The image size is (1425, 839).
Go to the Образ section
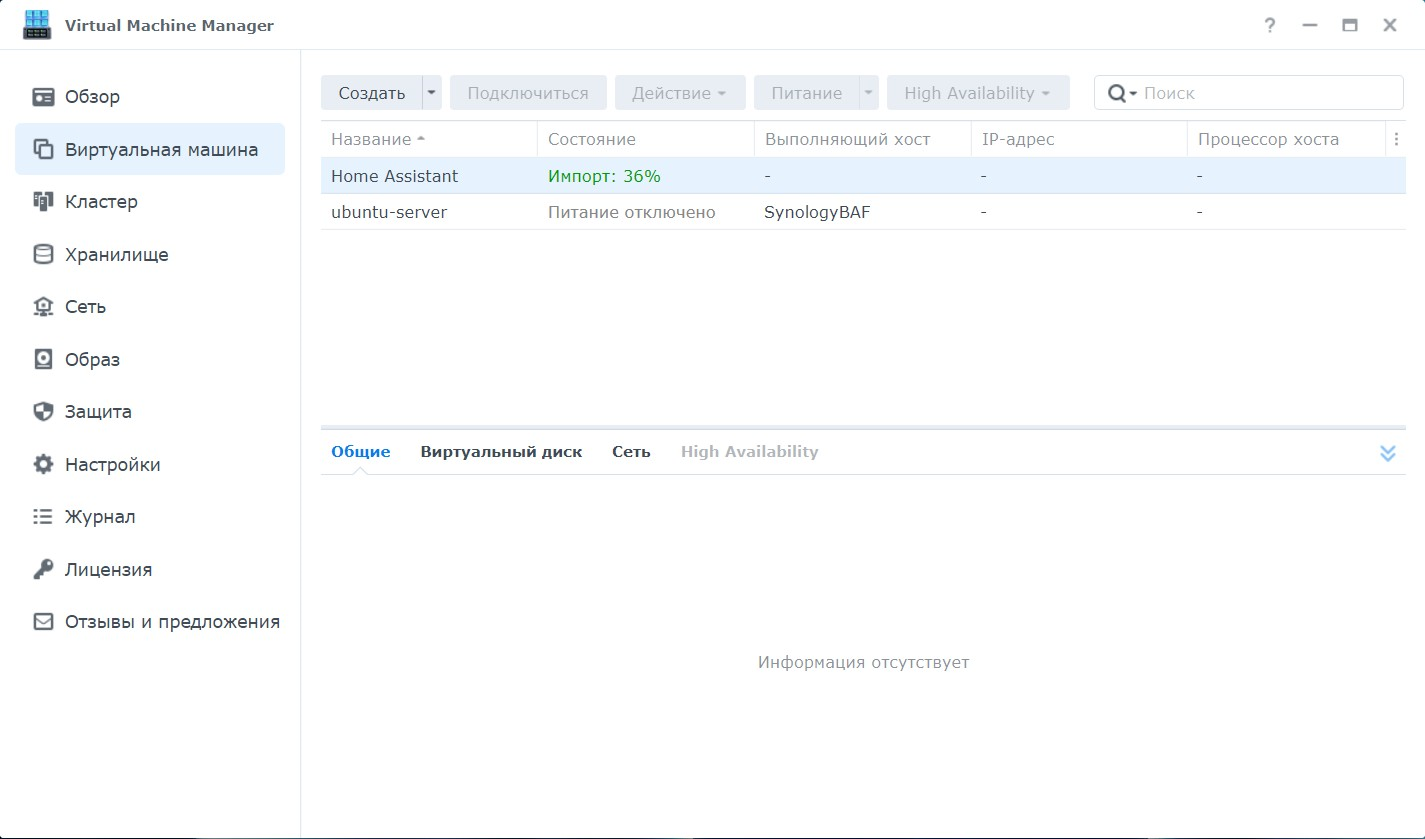point(150,359)
